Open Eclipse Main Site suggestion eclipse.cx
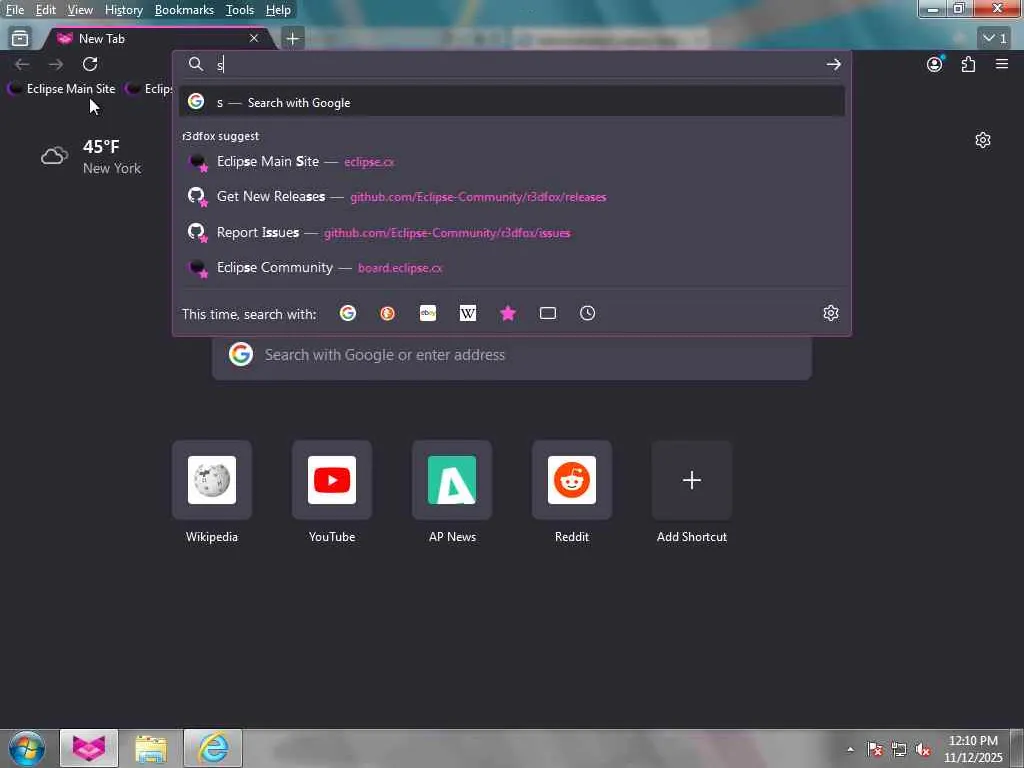Screen dimensions: 1024x768 [512, 161]
